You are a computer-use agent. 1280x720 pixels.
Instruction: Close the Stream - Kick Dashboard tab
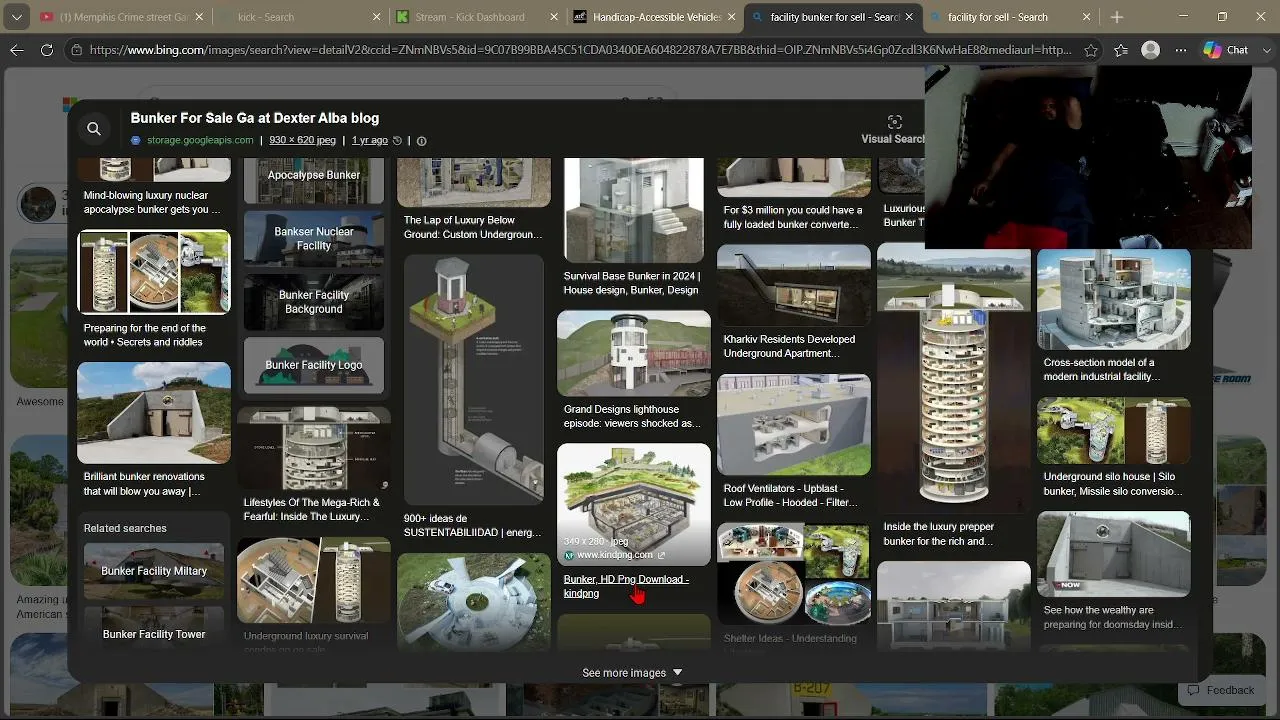coord(555,17)
